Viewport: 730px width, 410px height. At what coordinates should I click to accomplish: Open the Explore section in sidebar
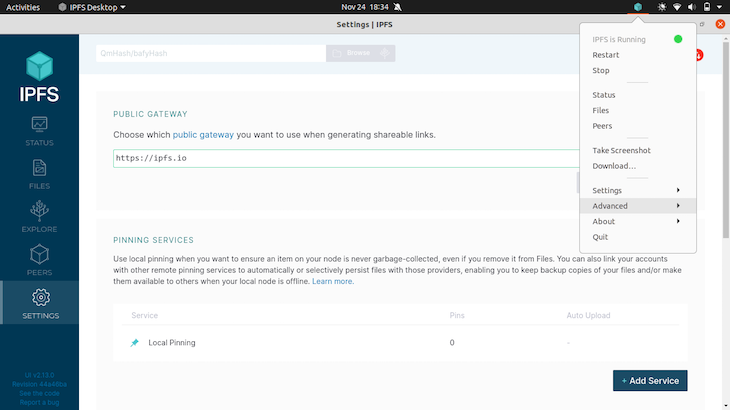click(x=39, y=216)
